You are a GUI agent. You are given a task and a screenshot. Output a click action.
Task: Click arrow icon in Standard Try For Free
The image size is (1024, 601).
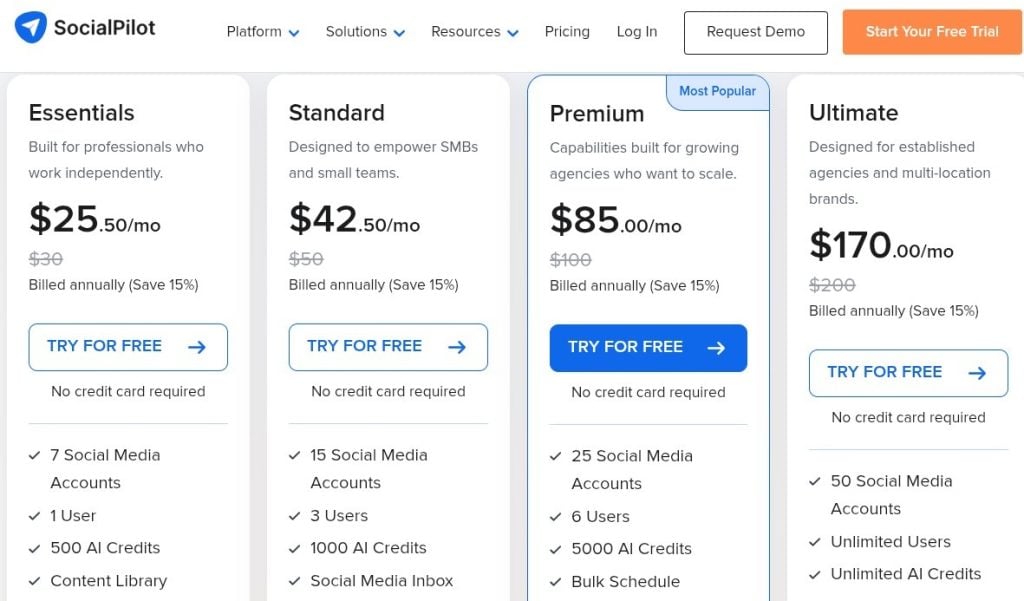[457, 347]
